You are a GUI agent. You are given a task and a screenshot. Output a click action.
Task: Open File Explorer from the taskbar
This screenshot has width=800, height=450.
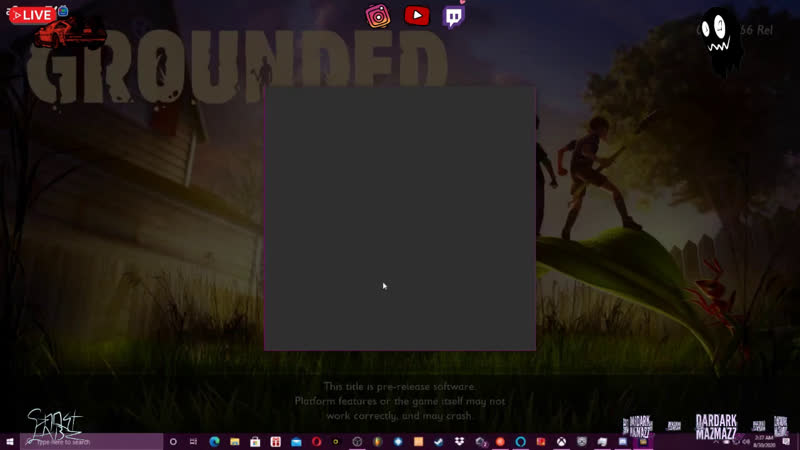pos(235,442)
